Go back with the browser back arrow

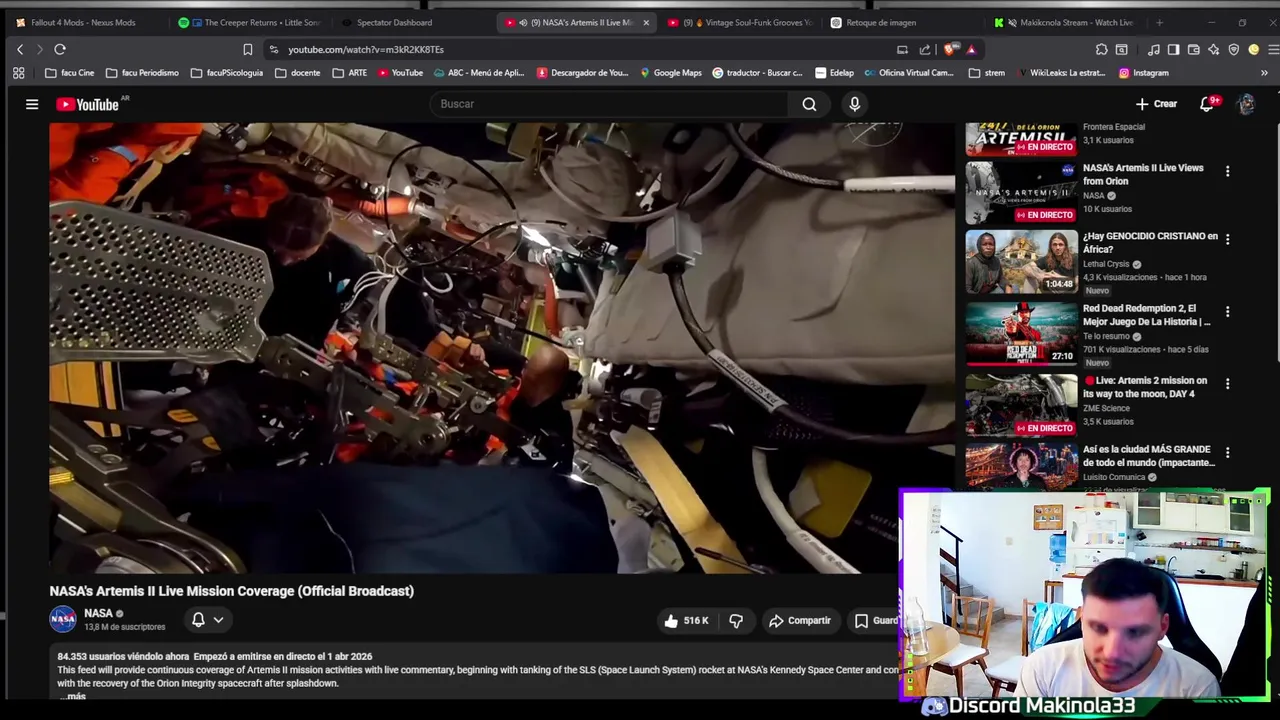pyautogui.click(x=20, y=49)
